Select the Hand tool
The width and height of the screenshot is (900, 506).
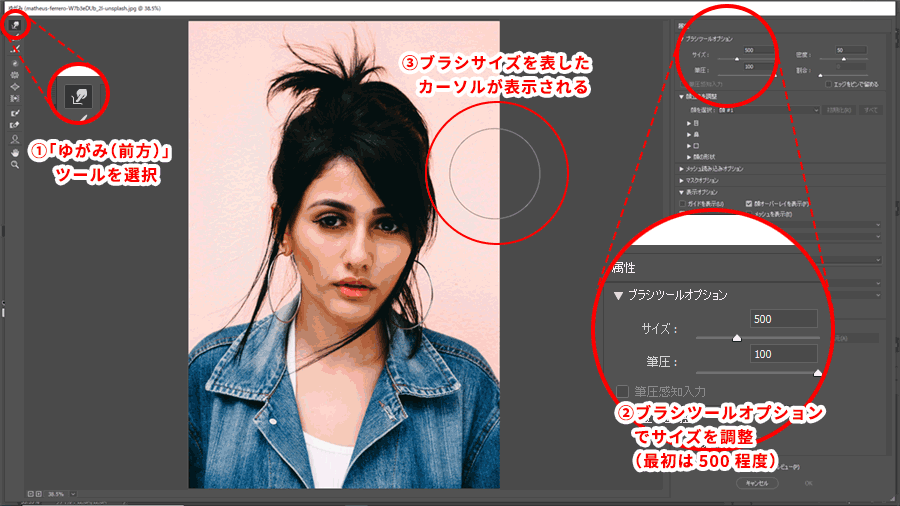pyautogui.click(x=15, y=153)
